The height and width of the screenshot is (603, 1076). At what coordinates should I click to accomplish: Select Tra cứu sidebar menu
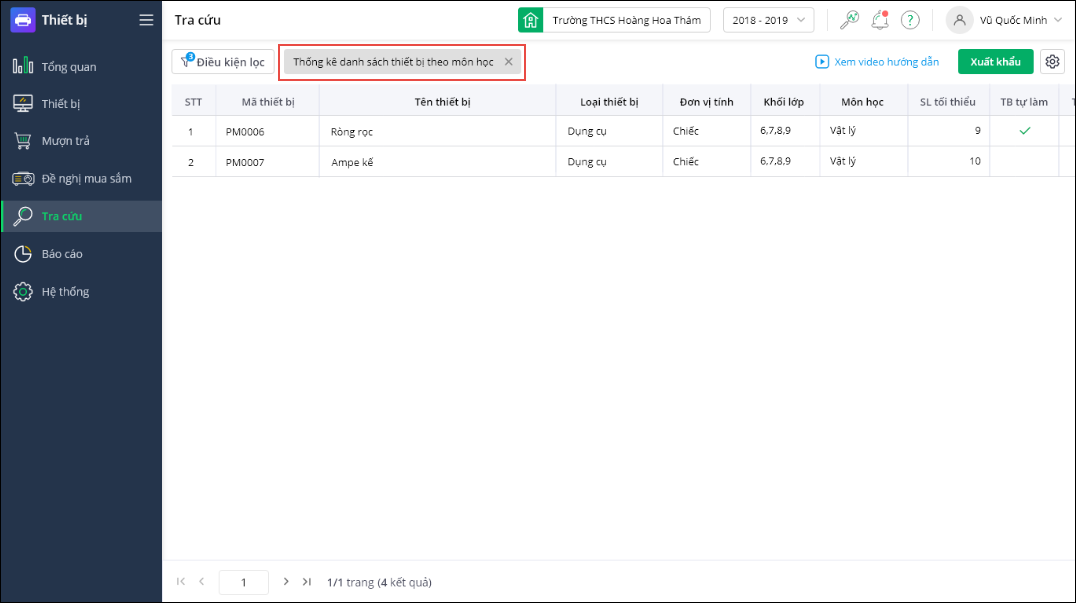[x=81, y=216]
